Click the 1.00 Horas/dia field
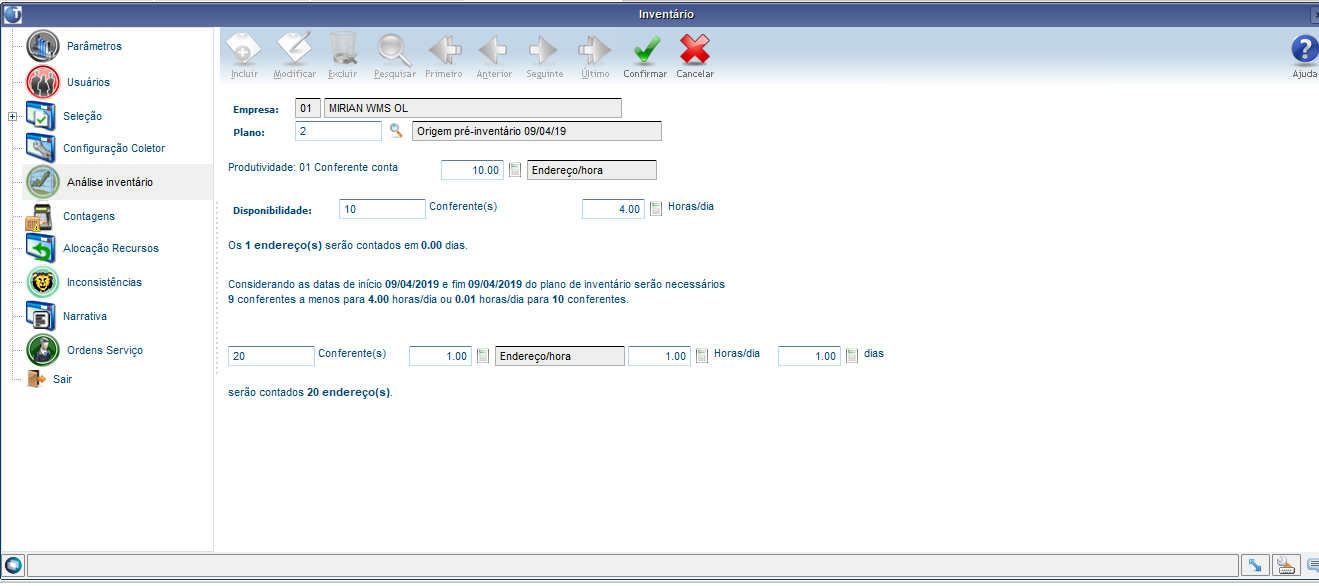This screenshot has height=586, width=1319. point(659,356)
